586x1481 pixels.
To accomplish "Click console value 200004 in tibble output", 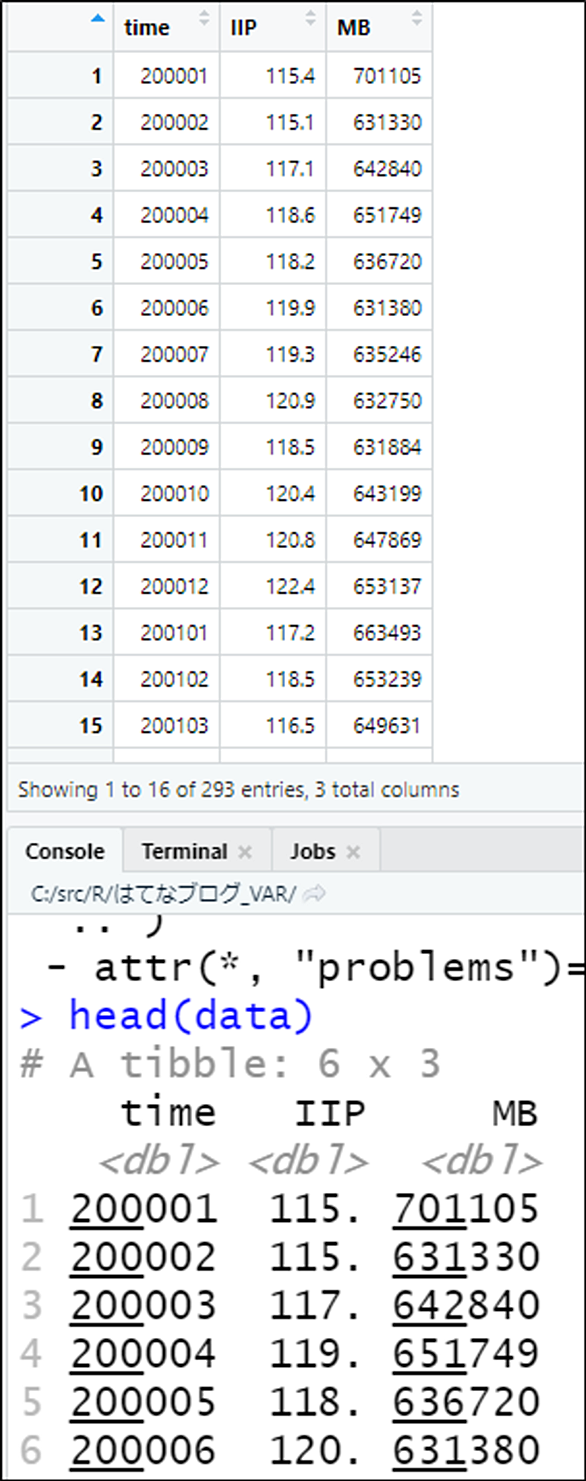I will tap(143, 1352).
